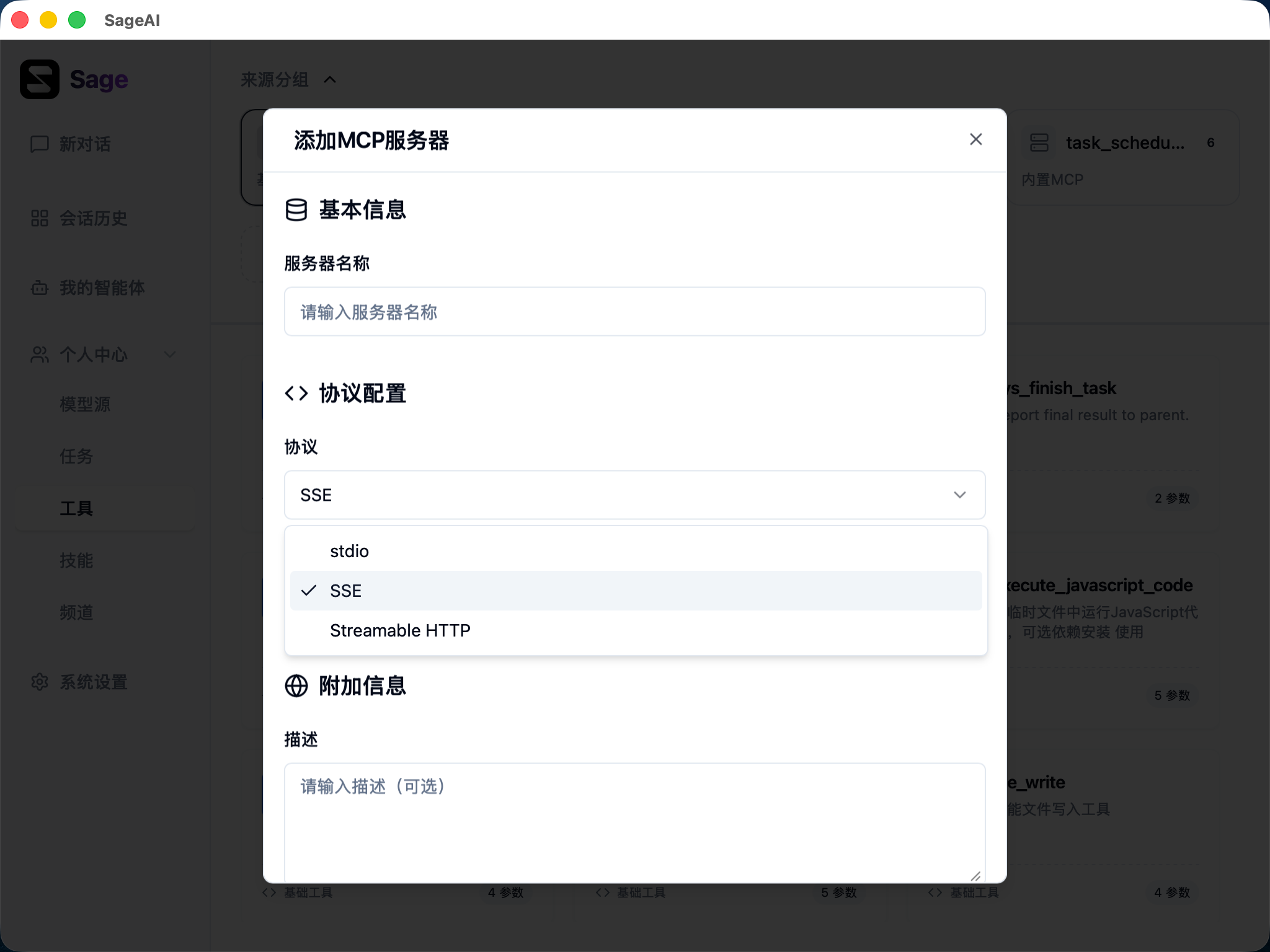The width and height of the screenshot is (1270, 952).
Task: Click the 会话历史 grid icon
Action: tap(40, 218)
